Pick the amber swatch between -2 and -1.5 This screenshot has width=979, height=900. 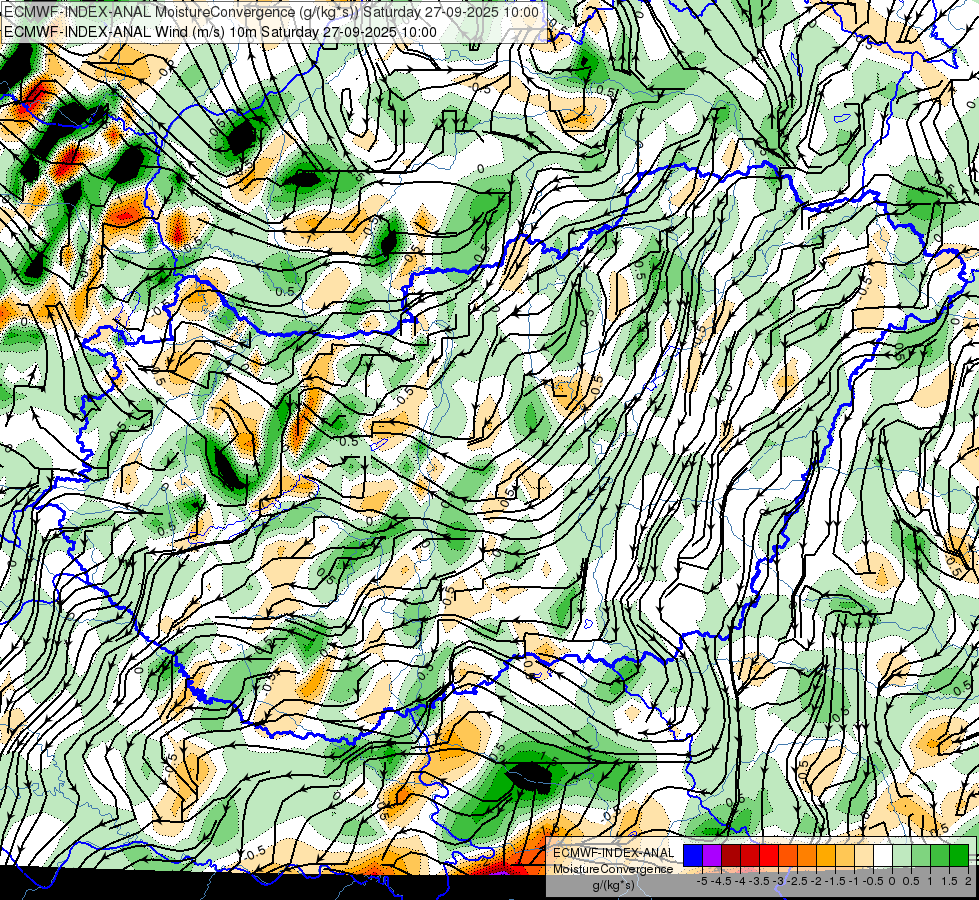[x=826, y=855]
